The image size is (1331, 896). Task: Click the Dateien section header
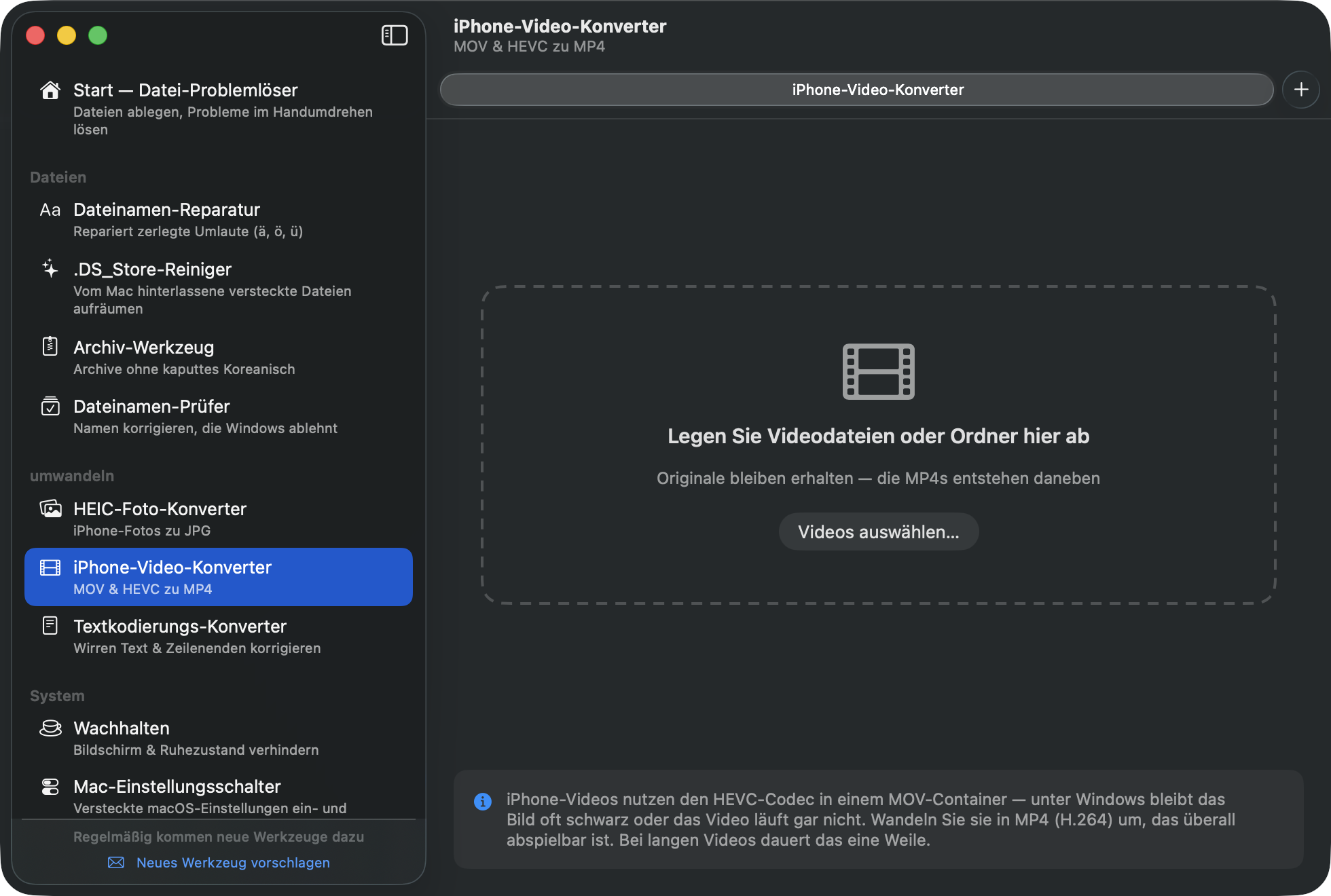(x=58, y=177)
